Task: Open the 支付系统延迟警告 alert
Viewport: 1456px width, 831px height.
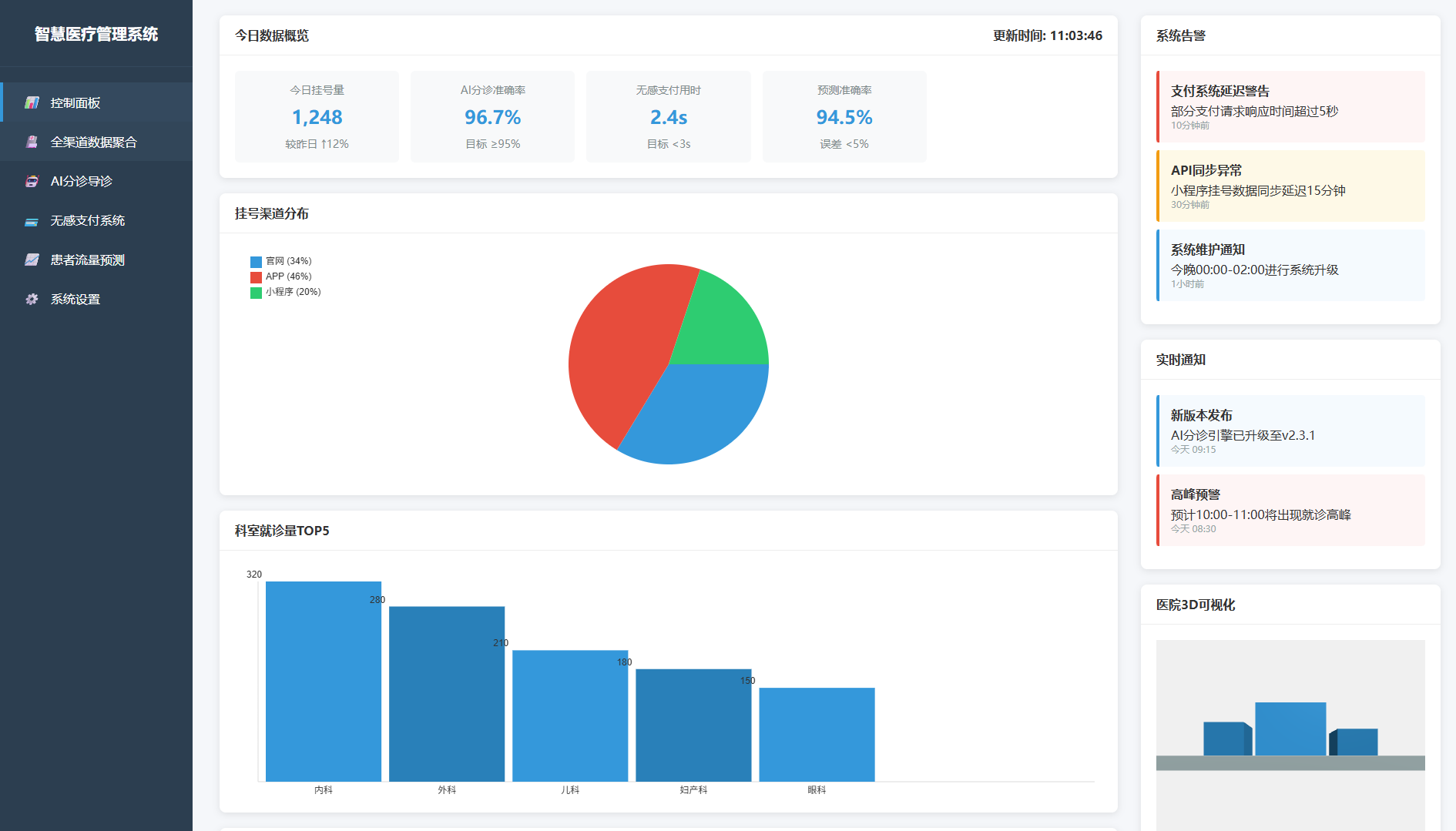Action: point(1290,107)
